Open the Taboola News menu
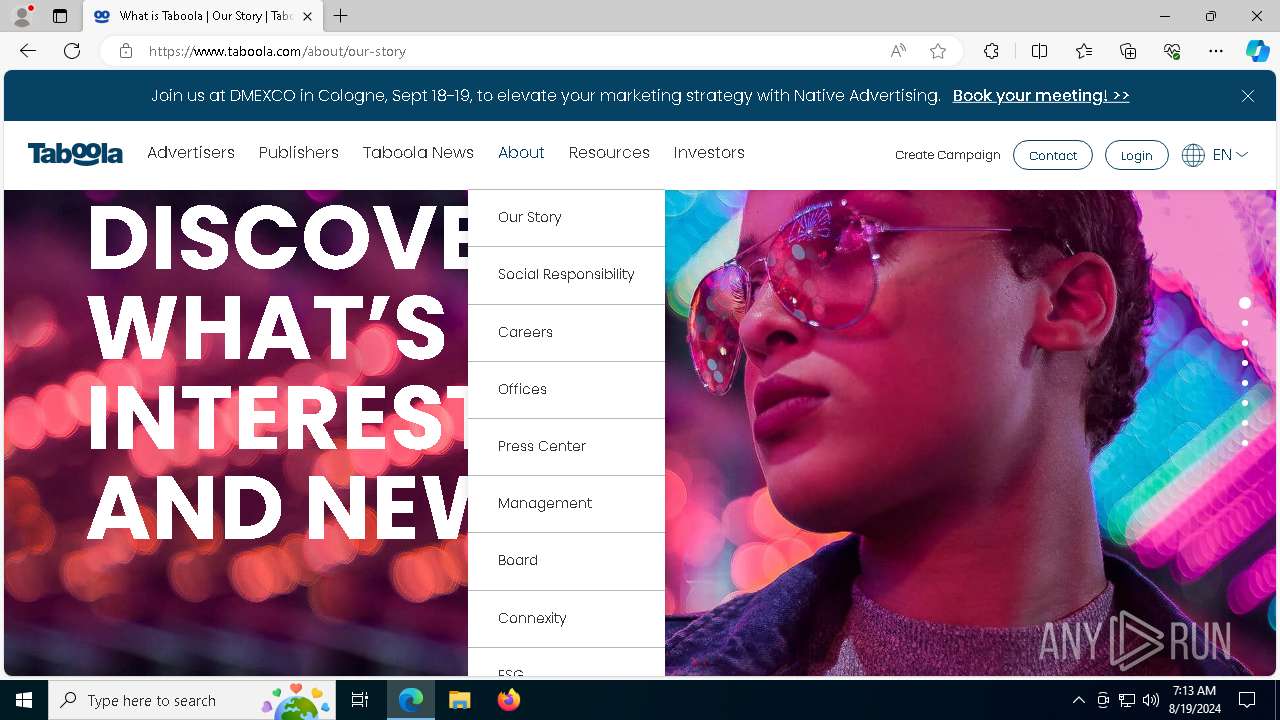The width and height of the screenshot is (1280, 720). click(418, 152)
